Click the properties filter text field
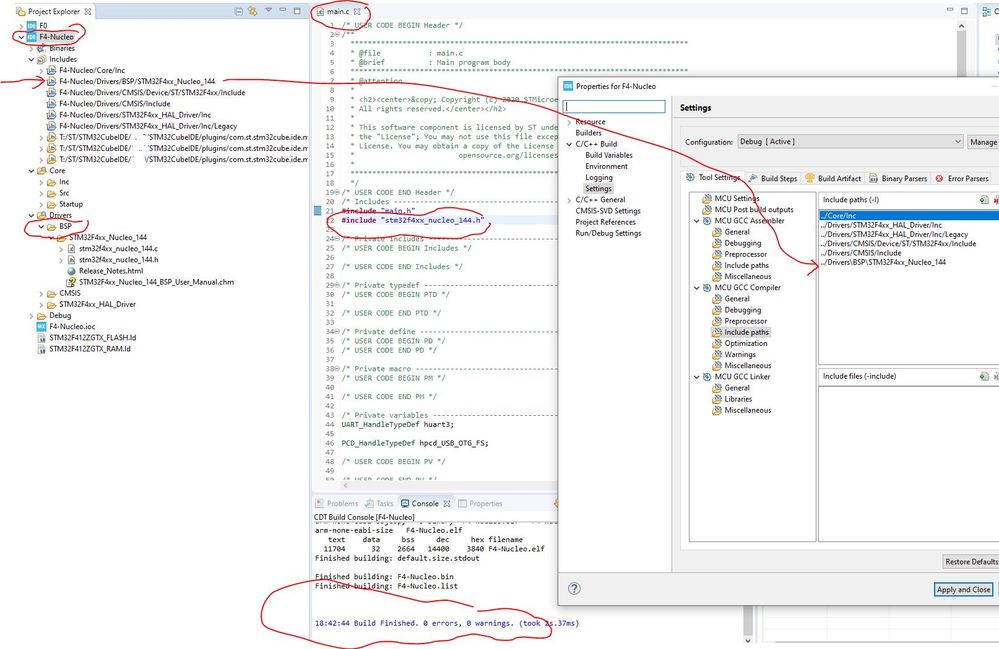 (614, 106)
